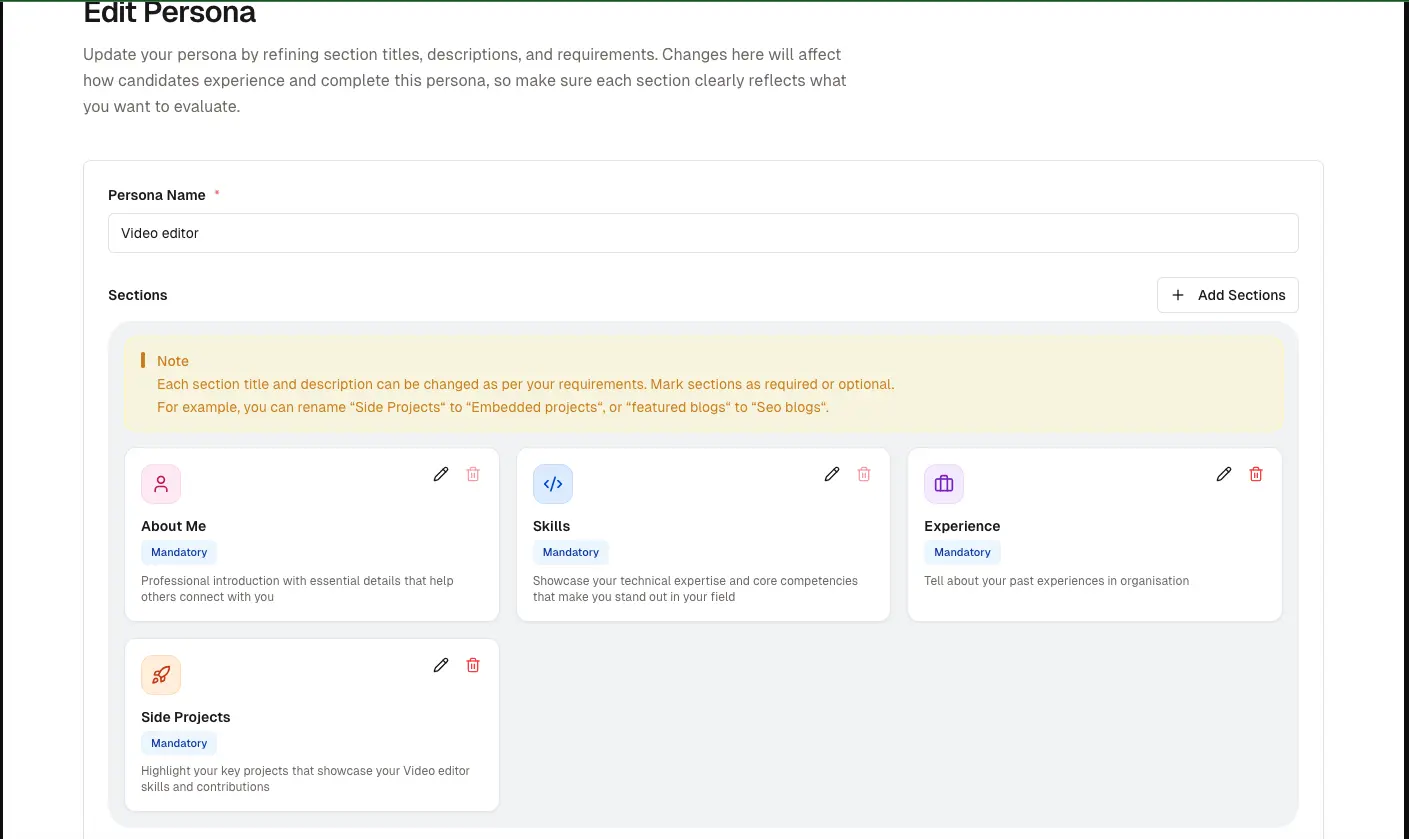Click the Experience briefcase icon
Viewport: 1409px width, 839px height.
[x=943, y=484]
